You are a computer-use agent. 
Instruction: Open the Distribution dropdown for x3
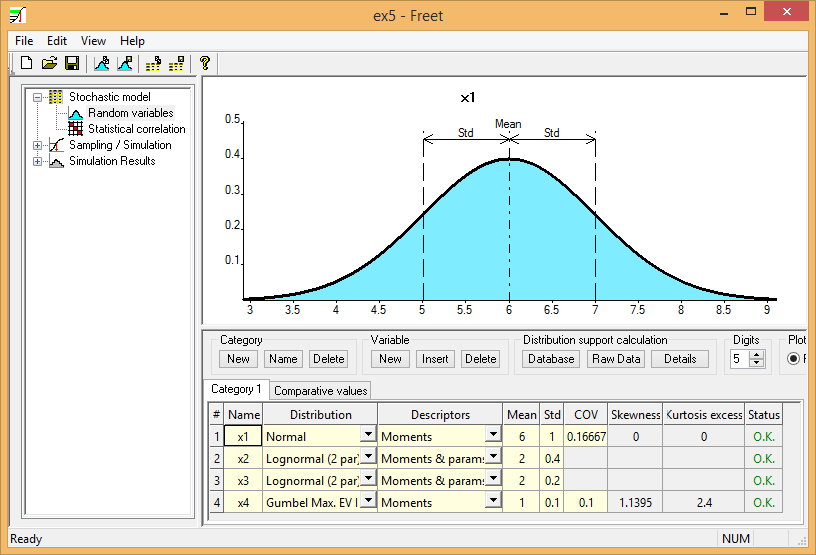(368, 478)
